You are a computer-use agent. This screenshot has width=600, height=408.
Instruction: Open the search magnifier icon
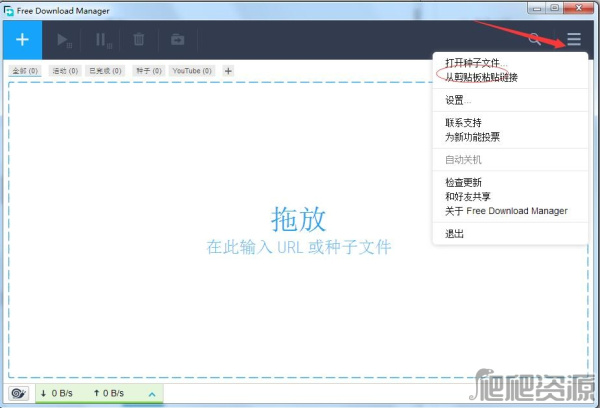(x=535, y=39)
